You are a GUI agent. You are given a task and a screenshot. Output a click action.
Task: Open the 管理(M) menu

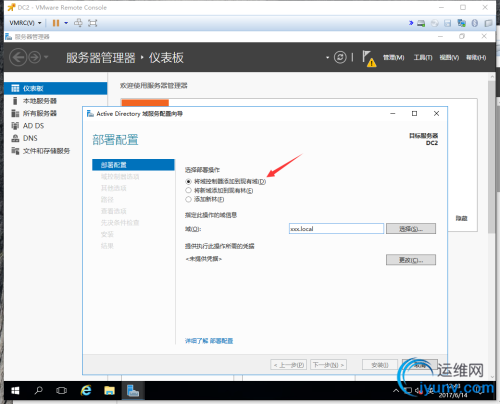(393, 58)
